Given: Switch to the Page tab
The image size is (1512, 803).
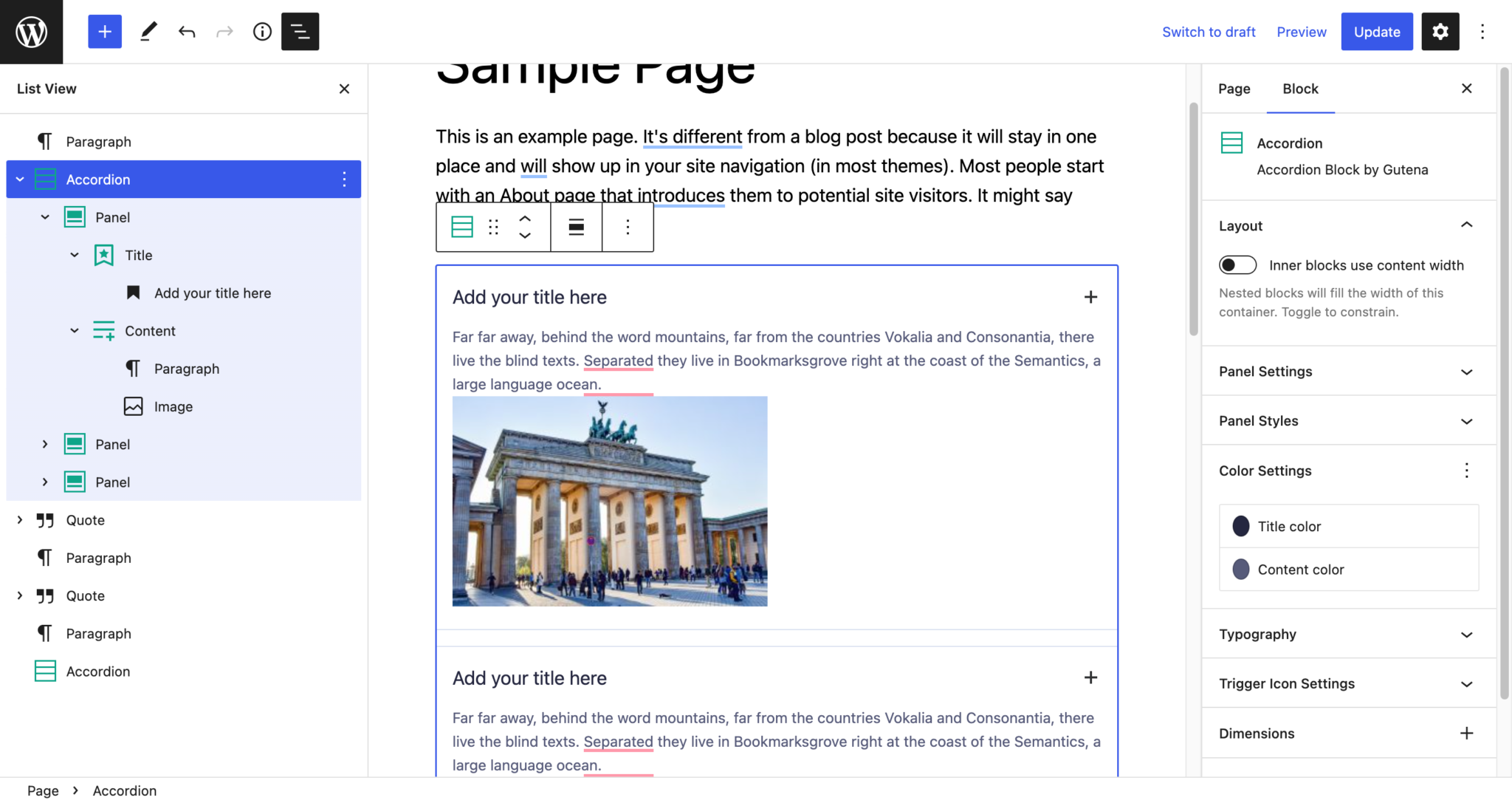Looking at the screenshot, I should 1234,89.
